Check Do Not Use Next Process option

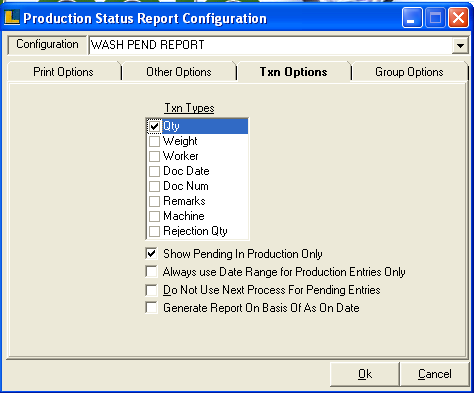point(151,290)
